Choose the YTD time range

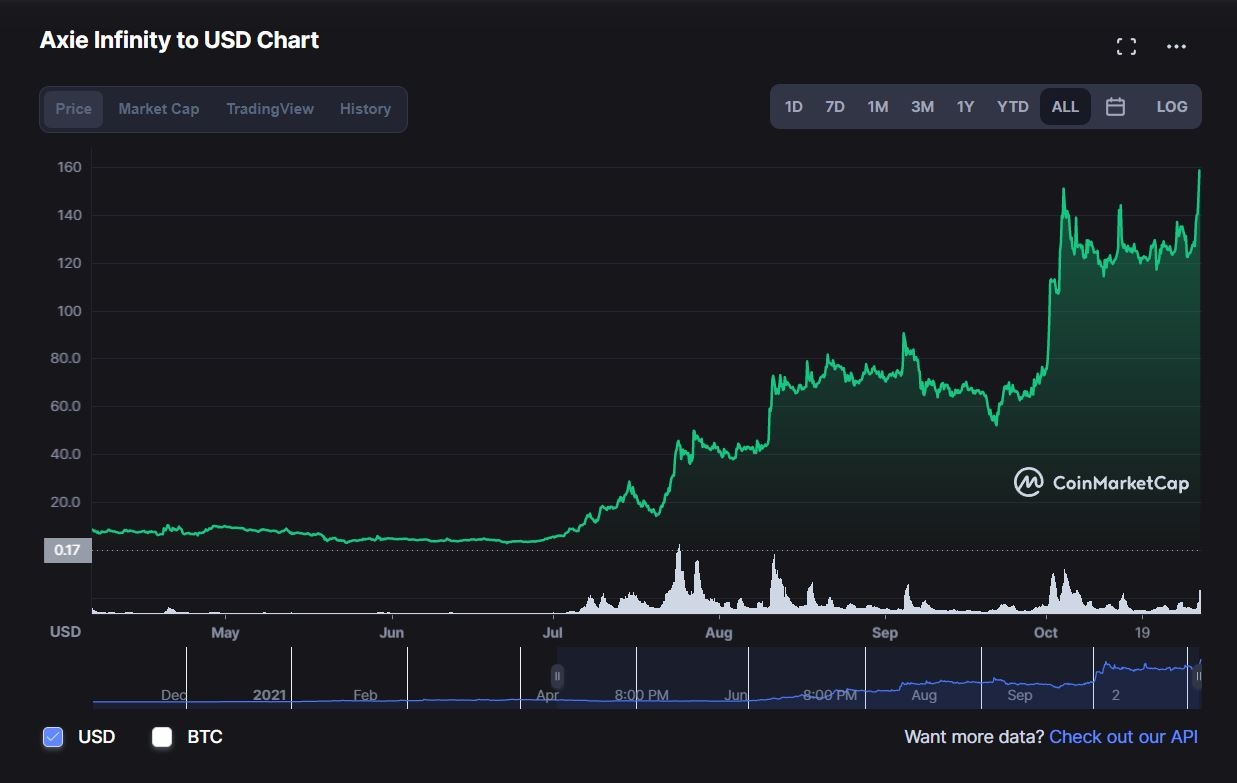(1012, 107)
